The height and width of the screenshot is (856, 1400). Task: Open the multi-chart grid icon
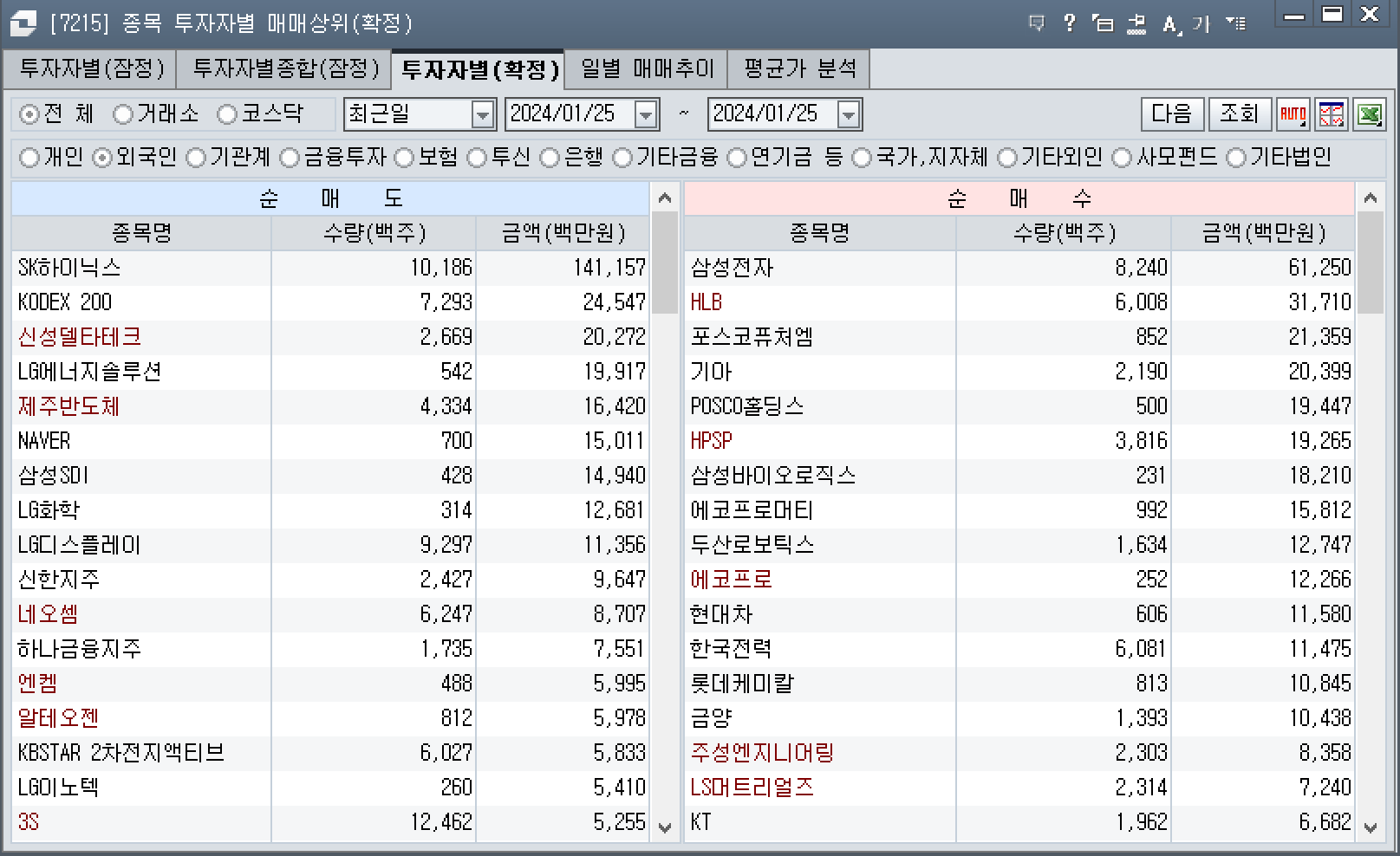[1332, 114]
